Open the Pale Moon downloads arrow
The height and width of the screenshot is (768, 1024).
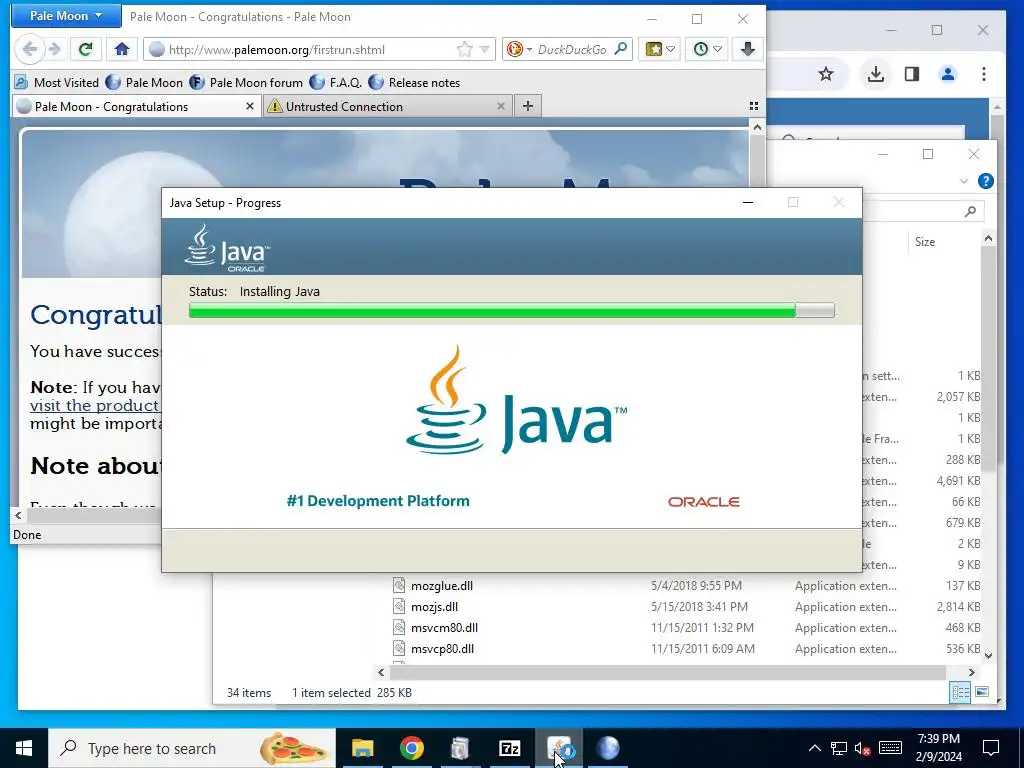coord(748,49)
